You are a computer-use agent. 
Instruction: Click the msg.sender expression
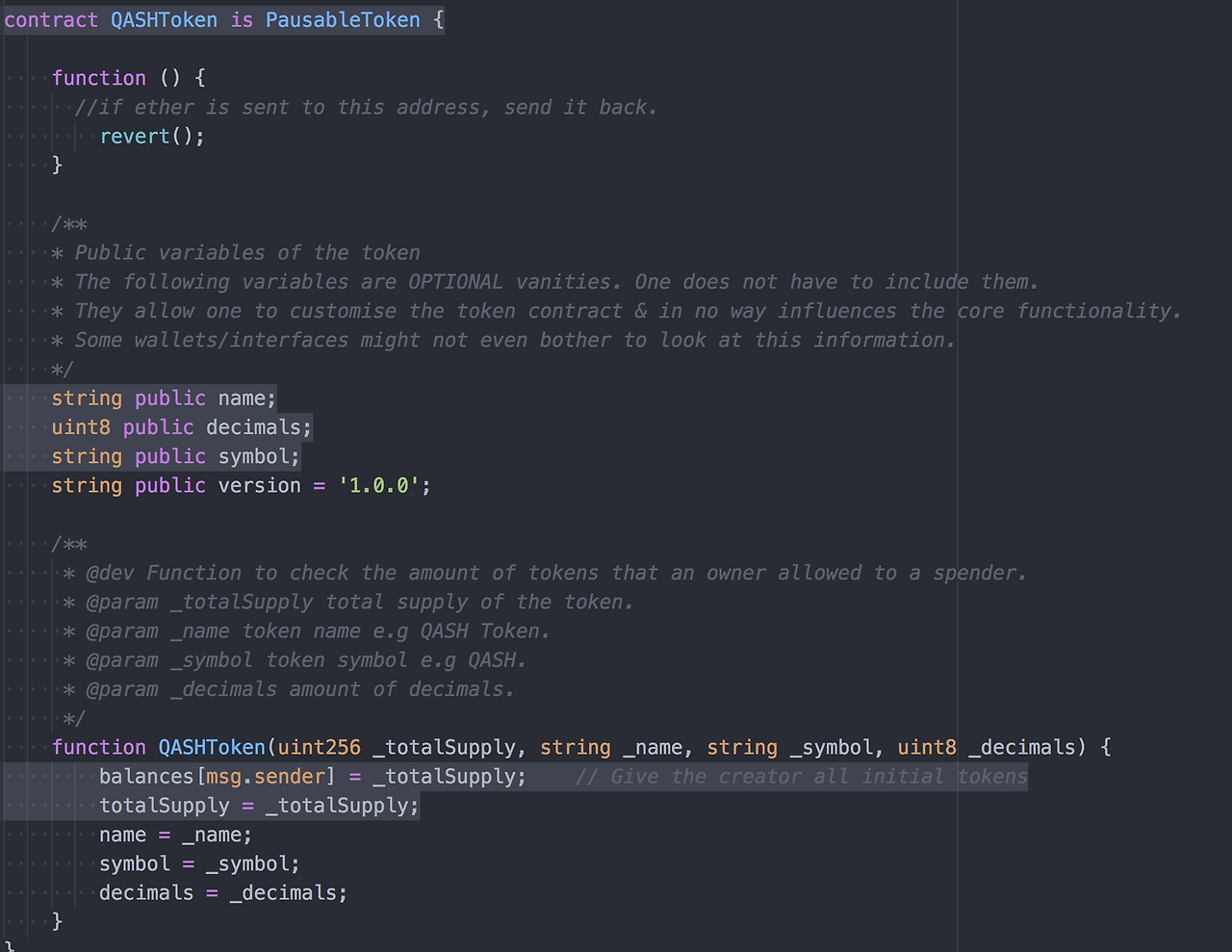[x=266, y=776]
